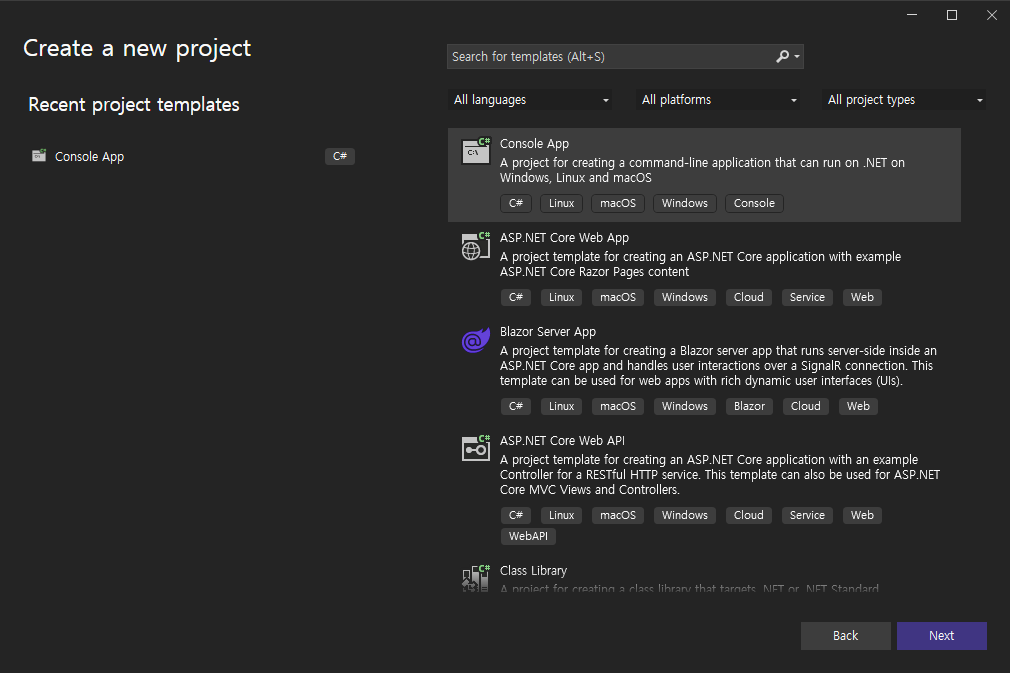Click macOS tag under ASP.NET Core Web API

click(618, 515)
